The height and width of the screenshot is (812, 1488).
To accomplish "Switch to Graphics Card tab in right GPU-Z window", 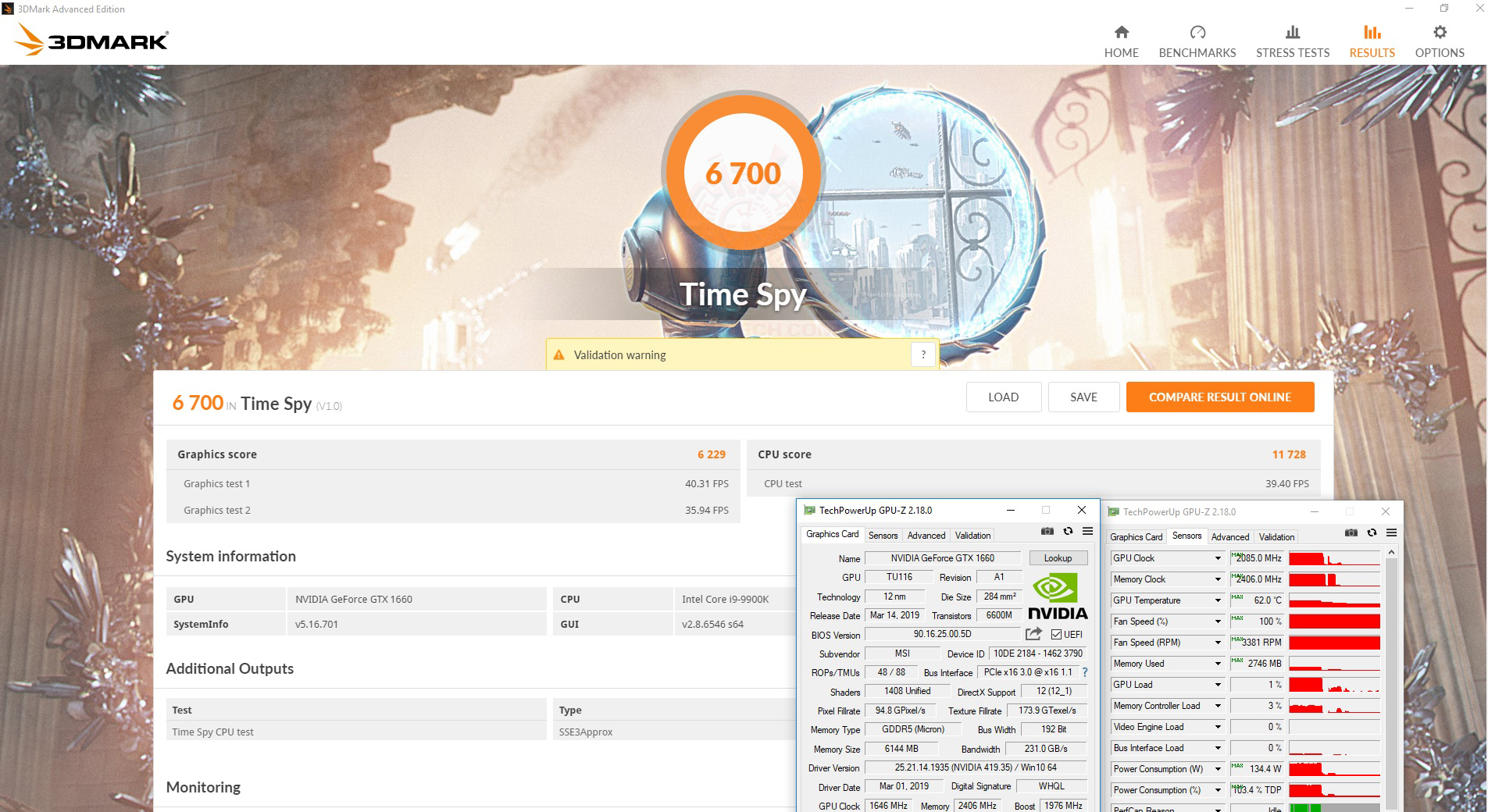I will coord(1136,537).
